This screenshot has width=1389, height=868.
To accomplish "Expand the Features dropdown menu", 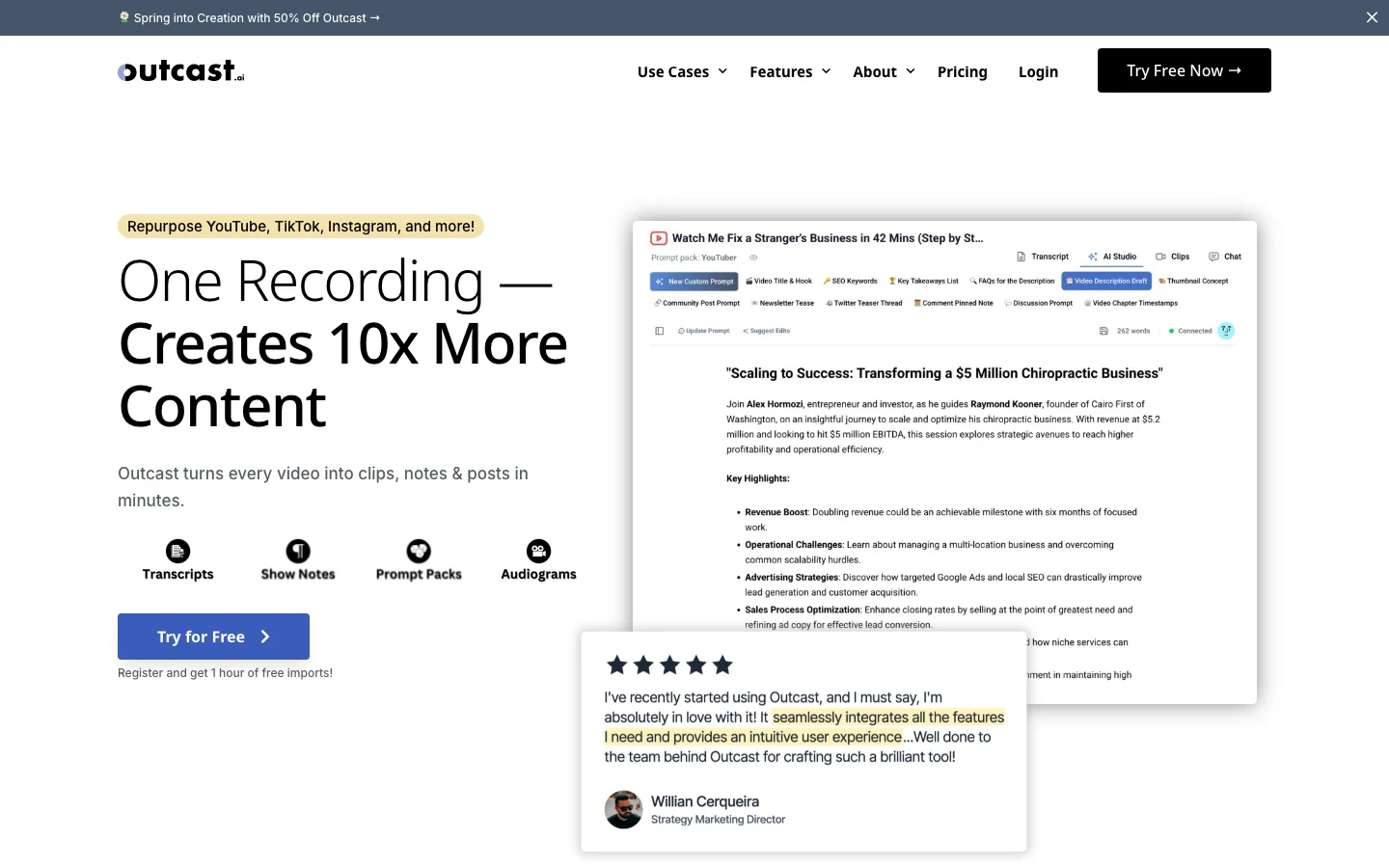I will click(x=790, y=71).
